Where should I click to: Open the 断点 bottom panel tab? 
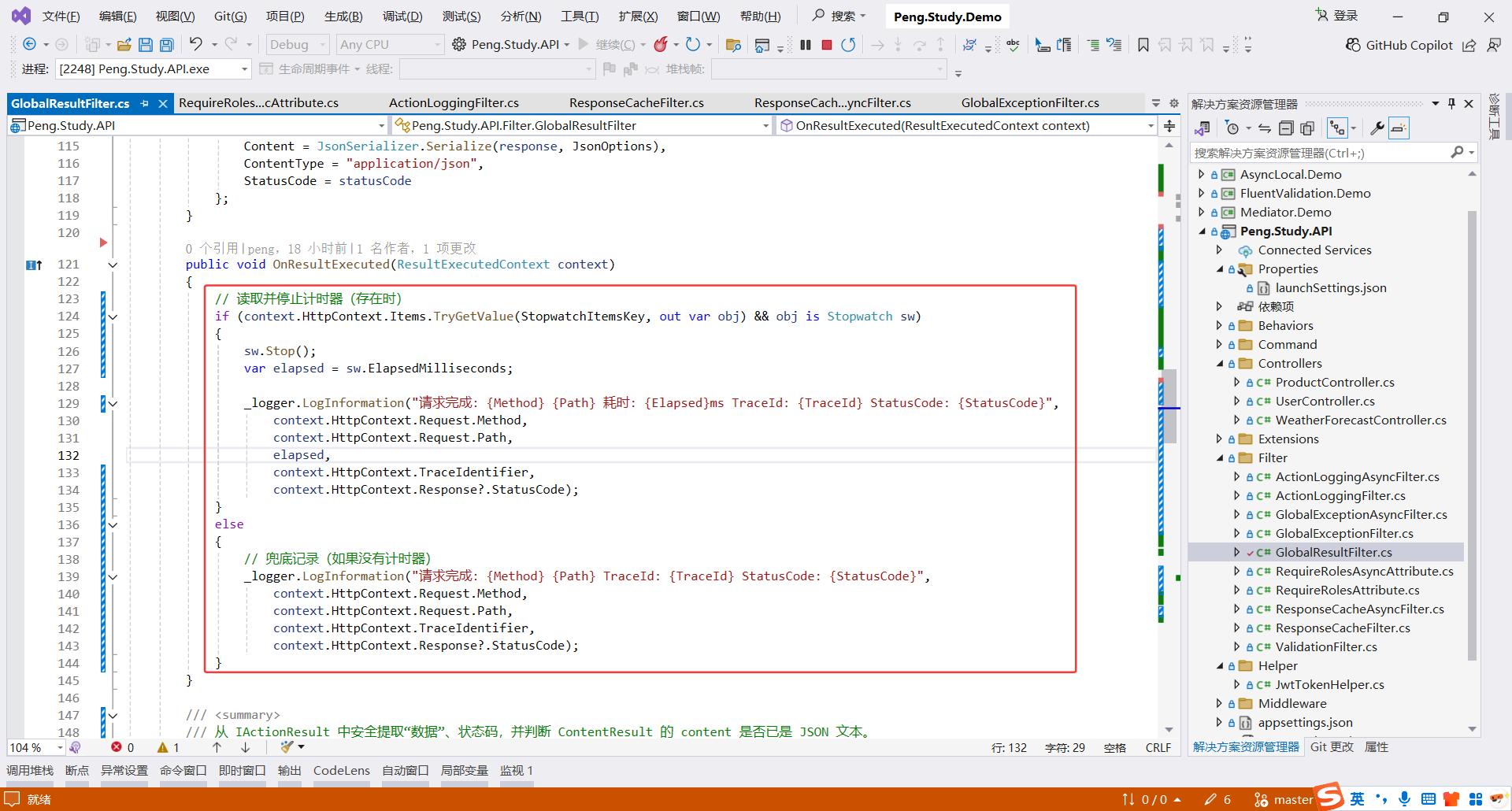tap(77, 771)
